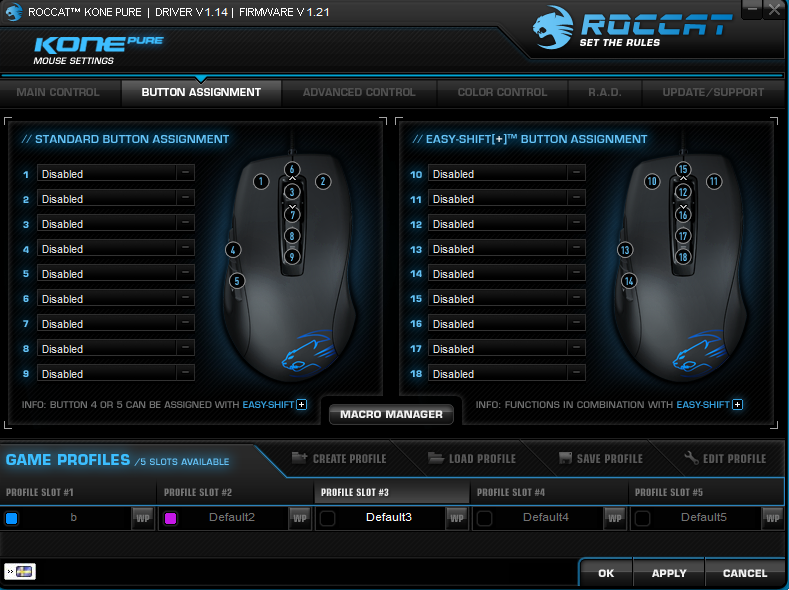Open the Macro Manager

(391, 414)
